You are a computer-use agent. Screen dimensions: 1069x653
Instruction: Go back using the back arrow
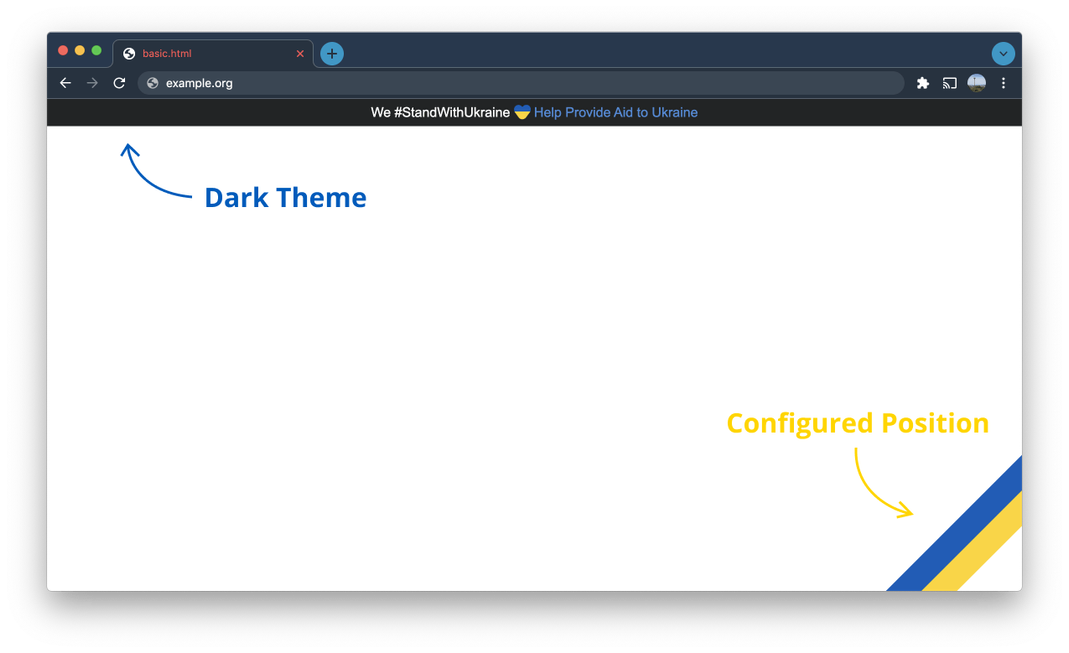(x=66, y=83)
